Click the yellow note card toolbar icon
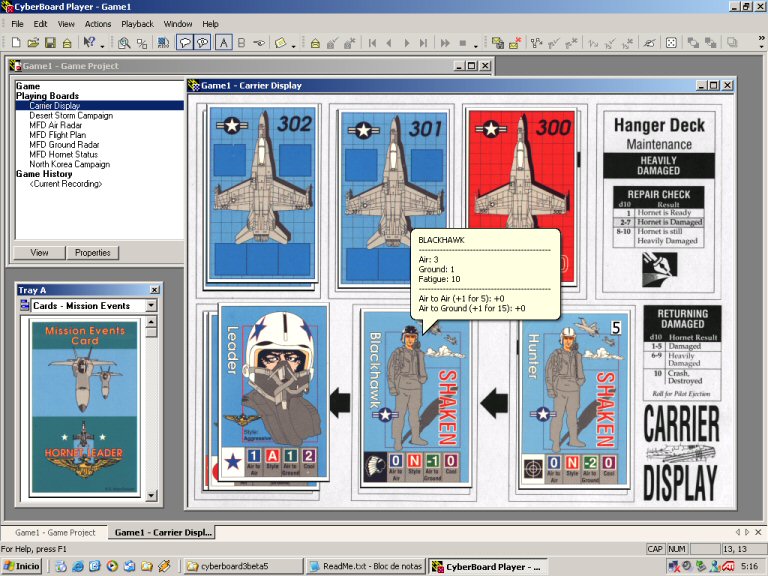The image size is (768, 576). point(281,43)
